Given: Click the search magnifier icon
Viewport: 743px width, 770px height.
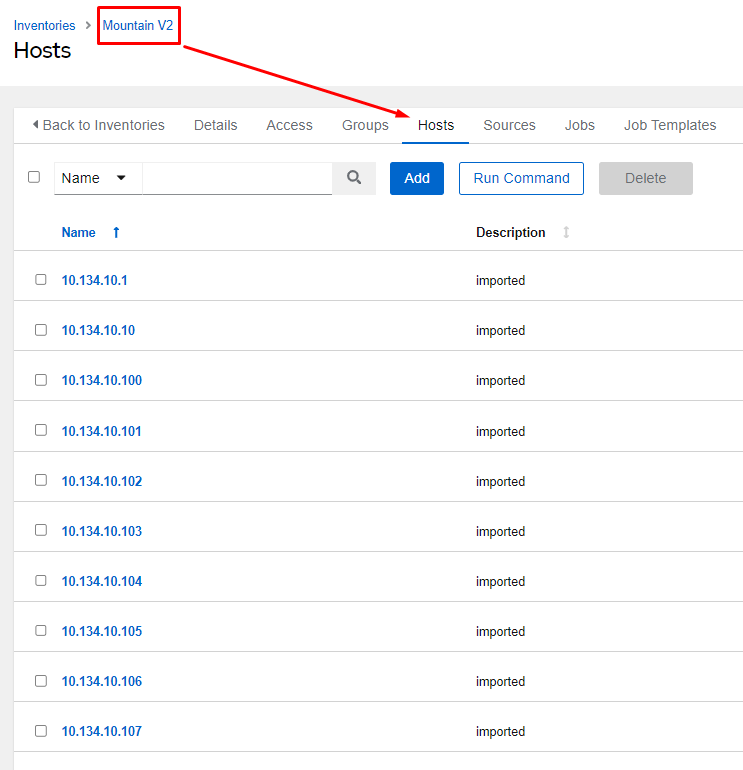Looking at the screenshot, I should (354, 178).
